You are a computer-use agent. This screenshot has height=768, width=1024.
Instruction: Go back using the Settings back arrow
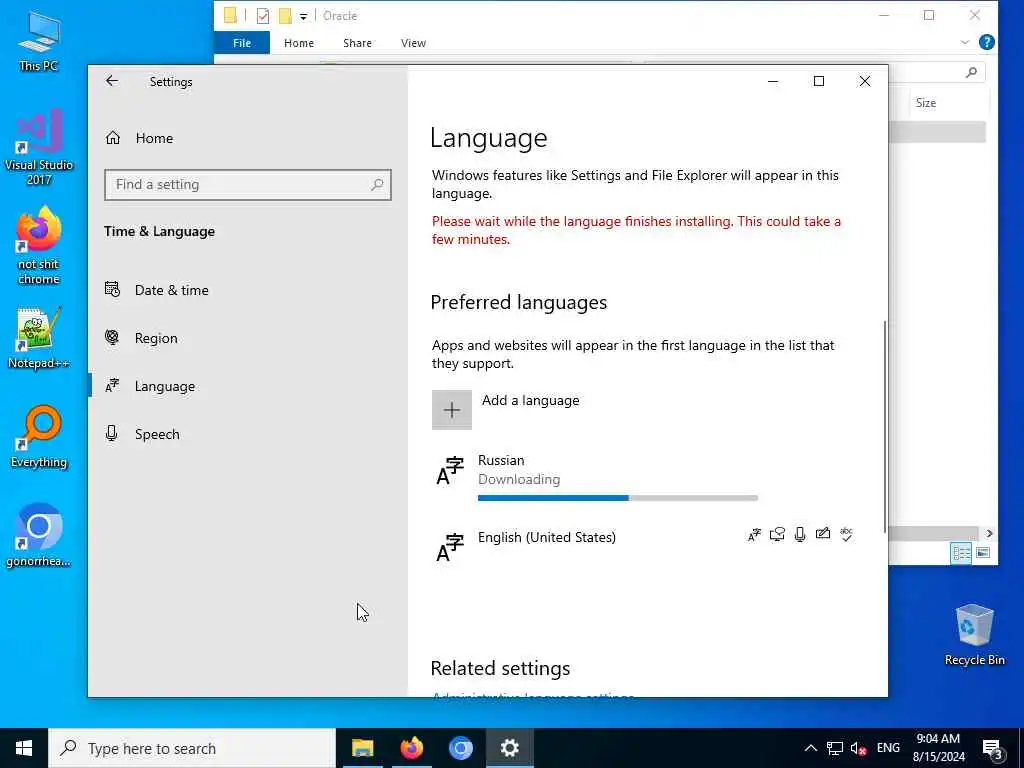[x=112, y=81]
